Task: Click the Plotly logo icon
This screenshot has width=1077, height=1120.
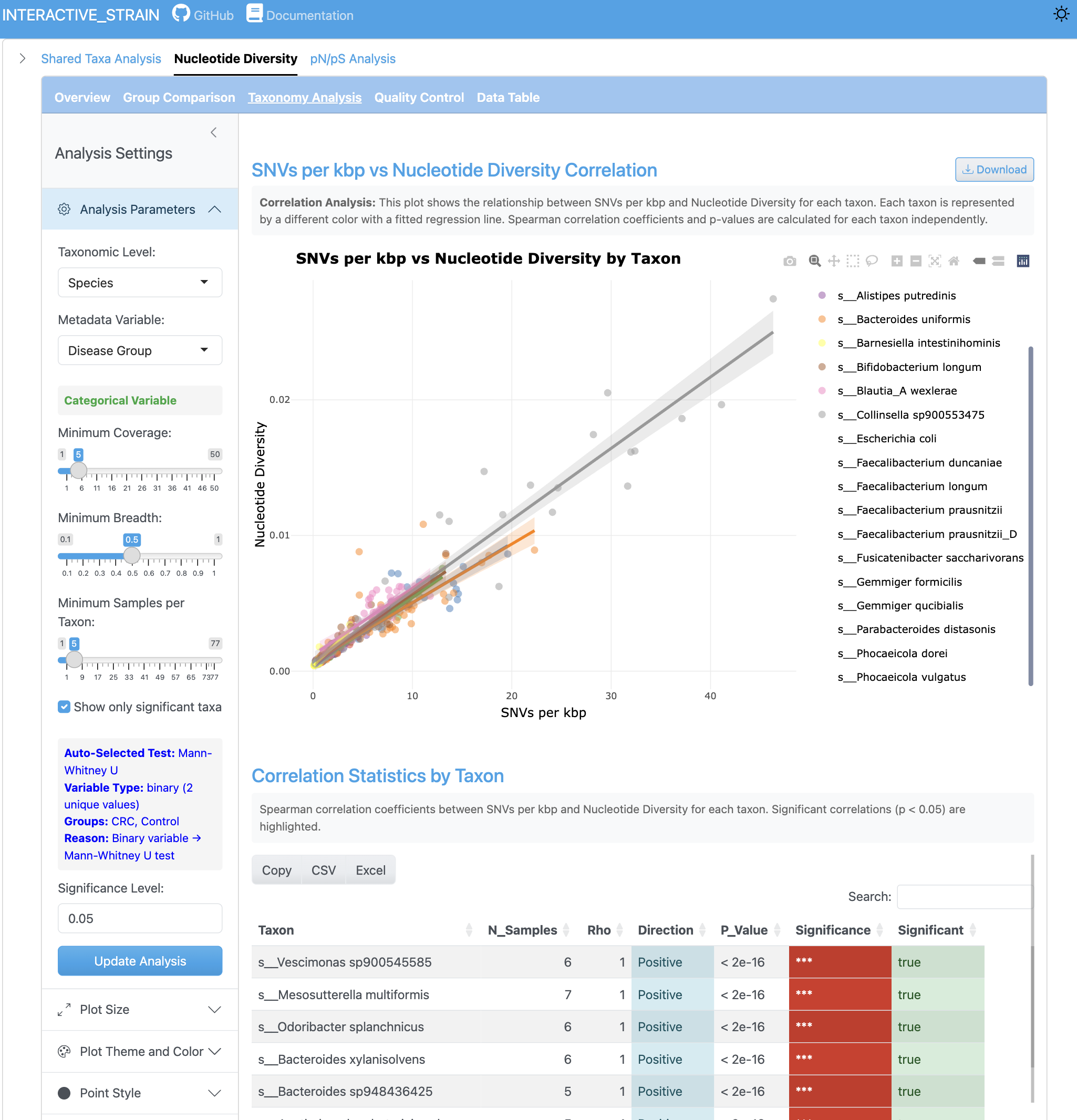Action: click(1023, 261)
